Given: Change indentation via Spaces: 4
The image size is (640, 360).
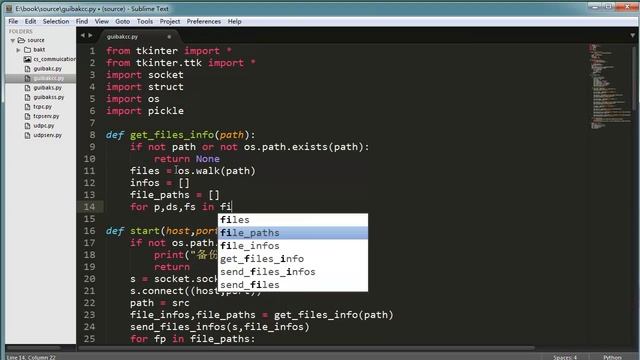Looking at the screenshot, I should [565, 357].
